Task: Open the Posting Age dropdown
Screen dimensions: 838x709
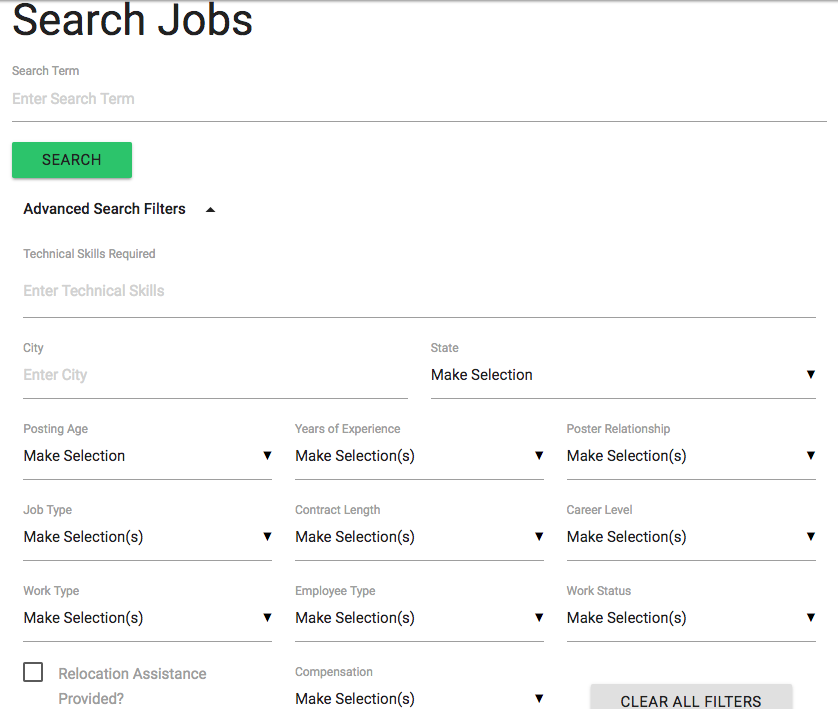Action: pos(147,456)
